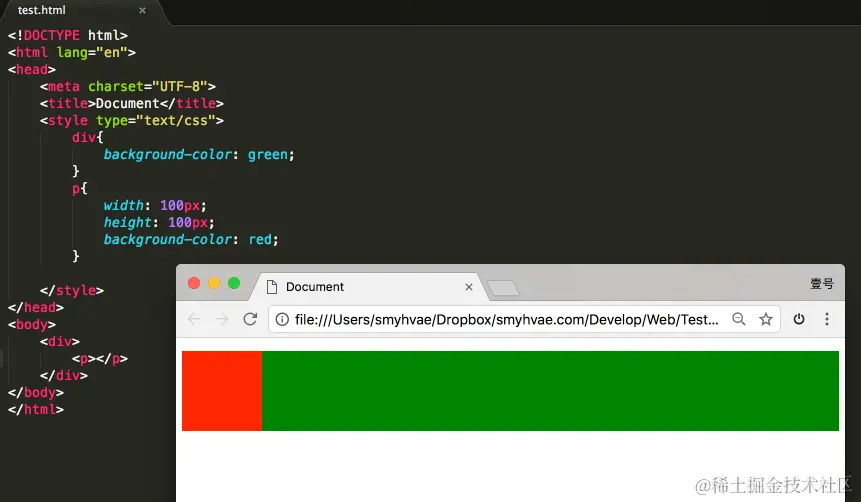861x502 pixels.
Task: Click the closing </style> tag
Action: (72, 290)
